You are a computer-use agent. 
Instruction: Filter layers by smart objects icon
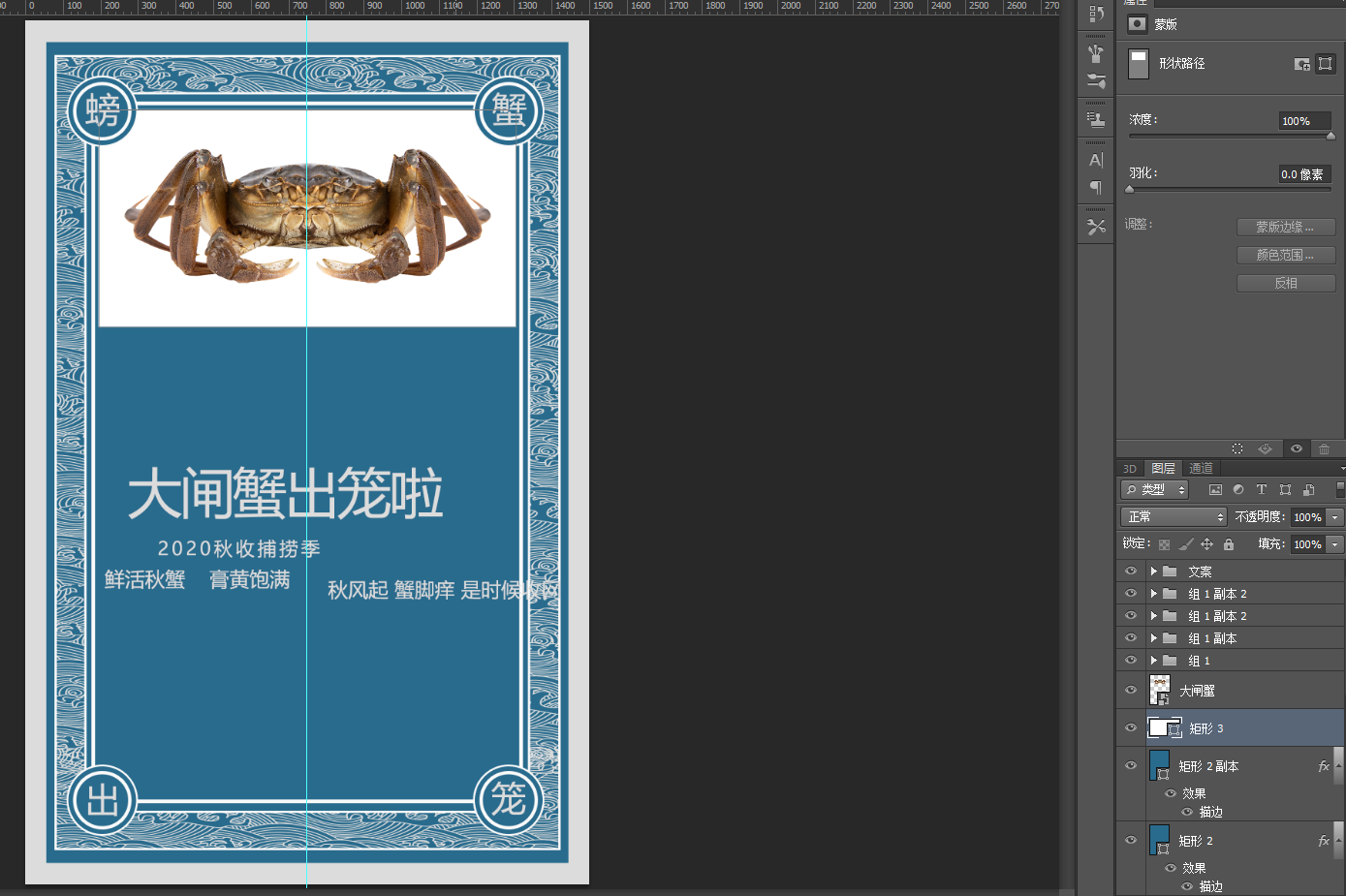pos(1308,489)
